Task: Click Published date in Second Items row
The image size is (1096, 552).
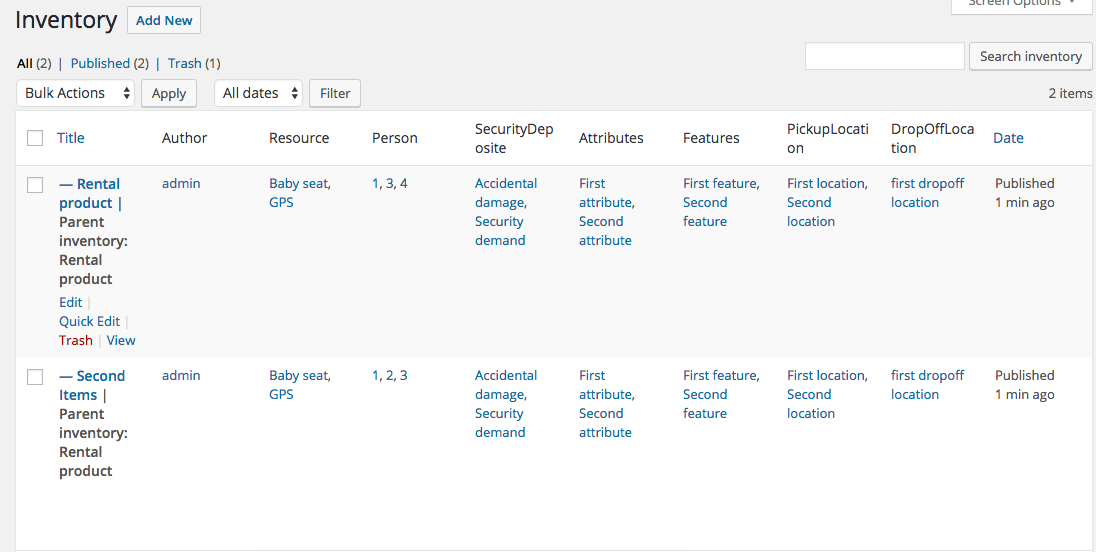Action: pos(1025,386)
